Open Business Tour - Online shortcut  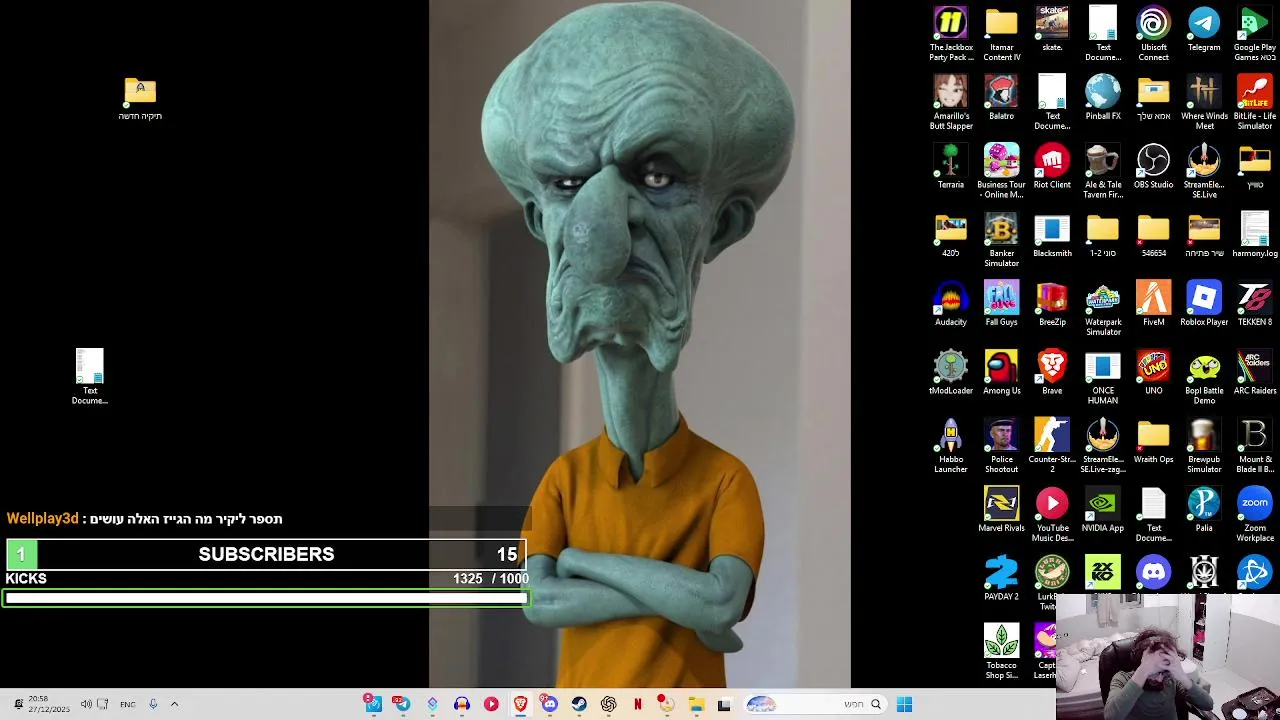pos(1001,172)
